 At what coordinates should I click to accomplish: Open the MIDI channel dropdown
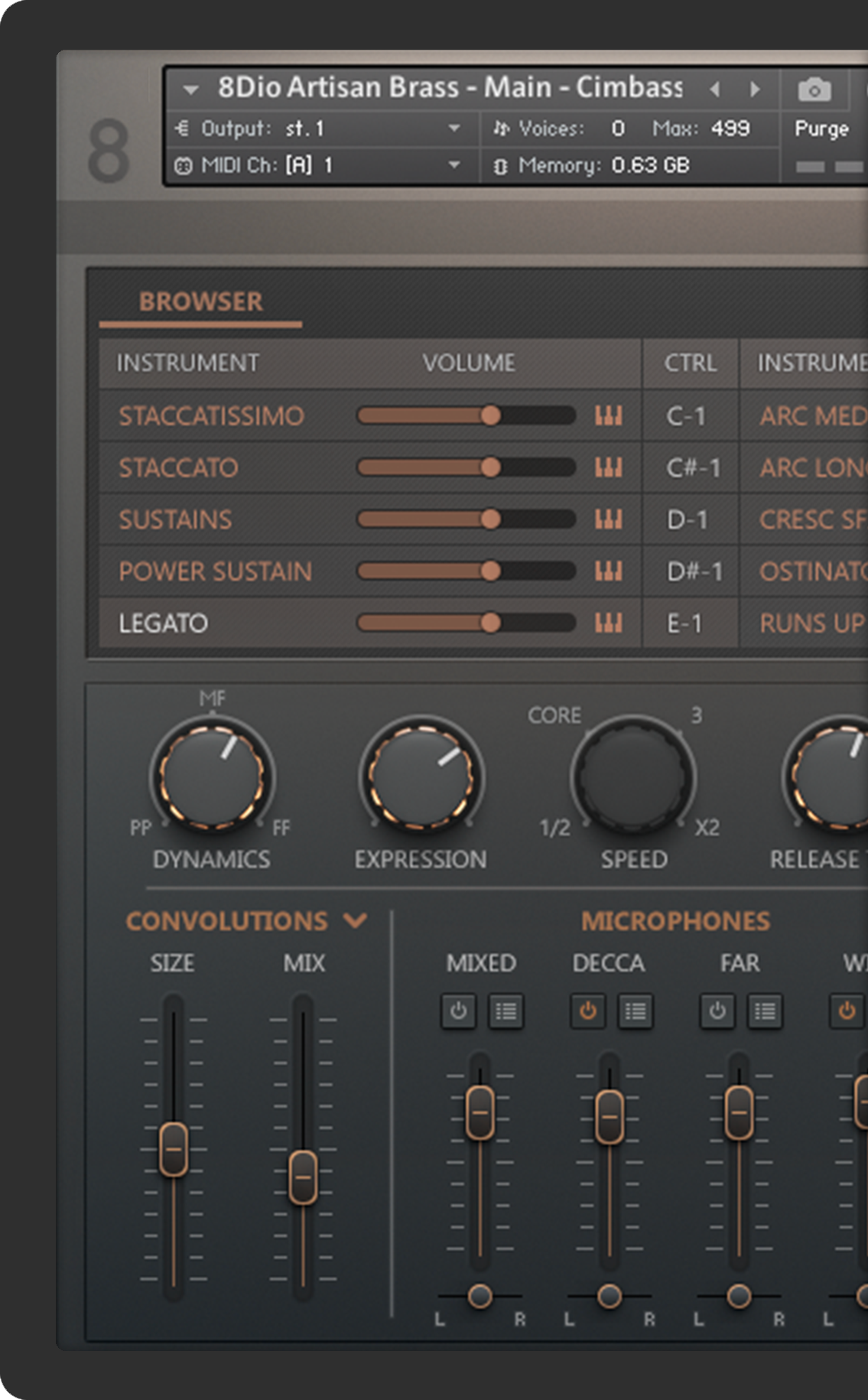tap(454, 165)
